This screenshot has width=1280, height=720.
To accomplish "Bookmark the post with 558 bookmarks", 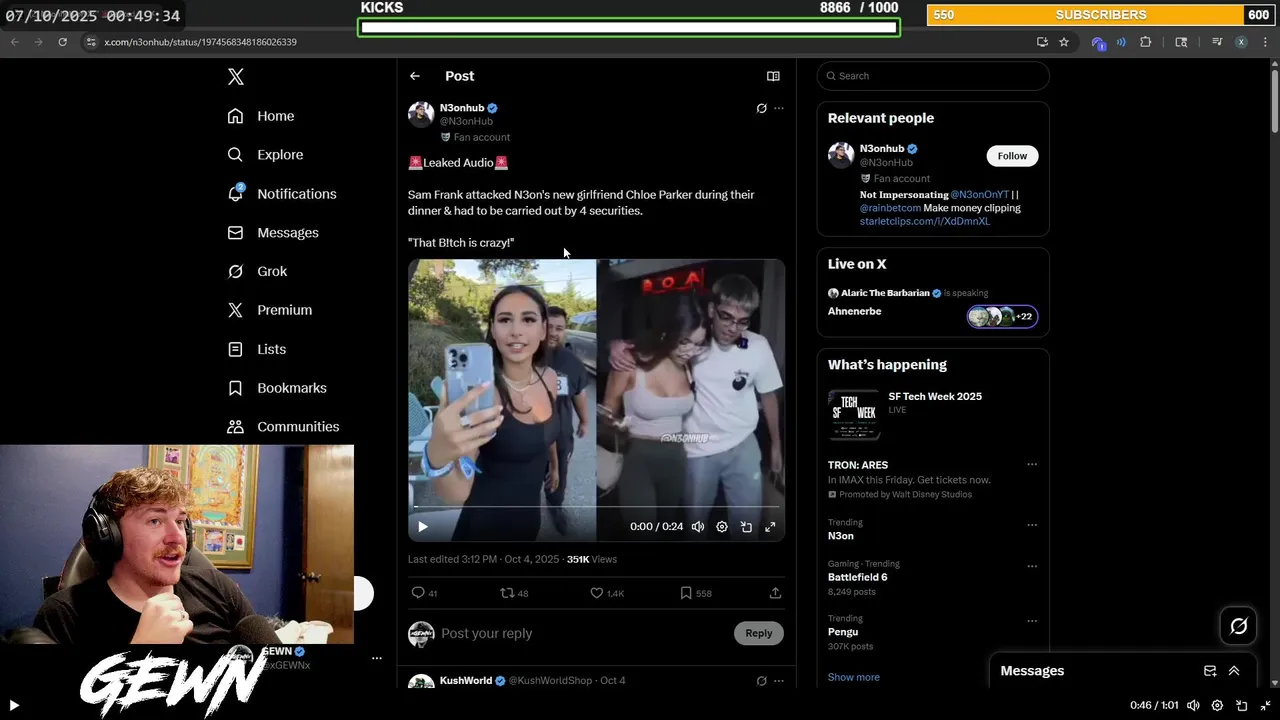I will [686, 593].
